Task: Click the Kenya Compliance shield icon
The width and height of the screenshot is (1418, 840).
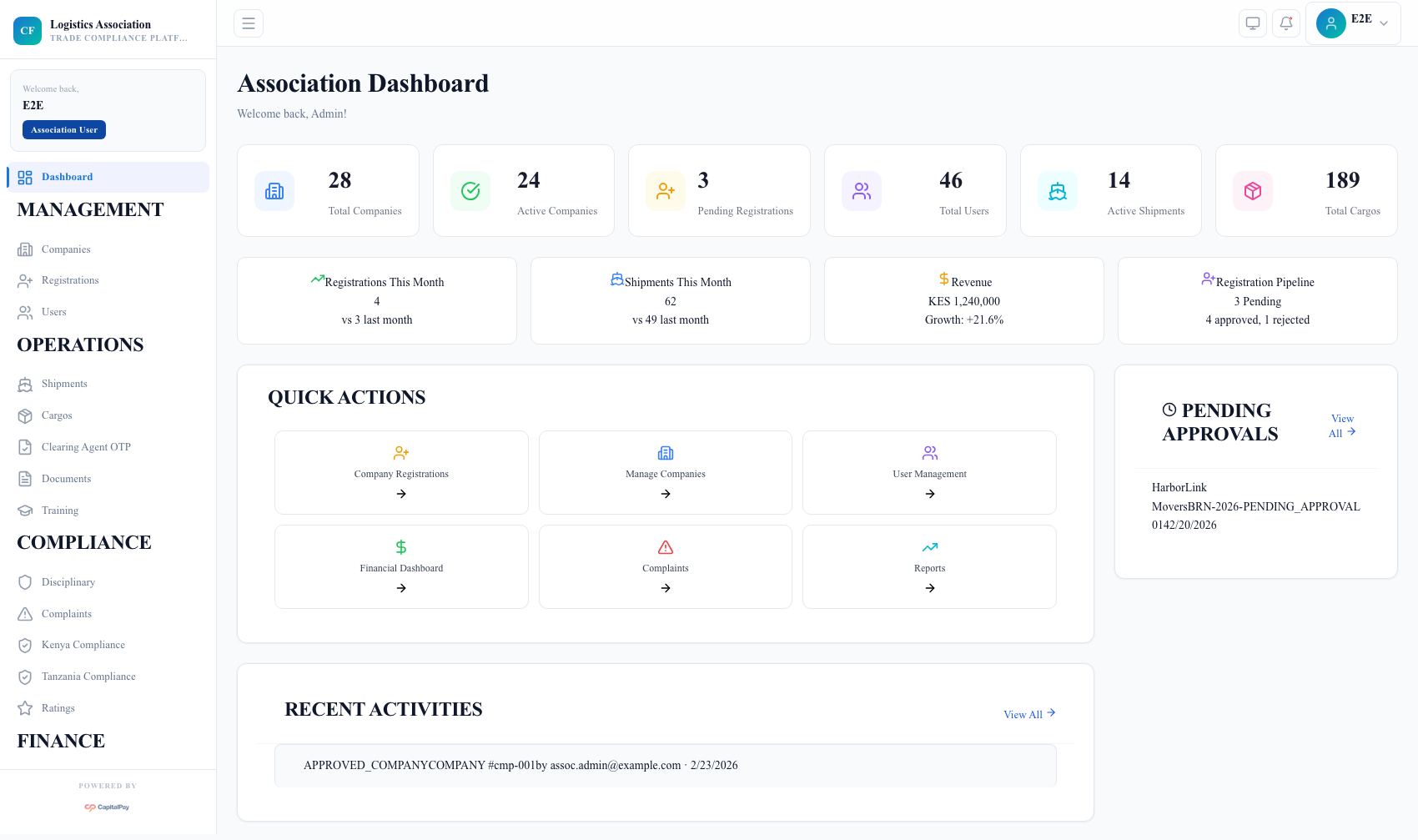Action: (26, 645)
